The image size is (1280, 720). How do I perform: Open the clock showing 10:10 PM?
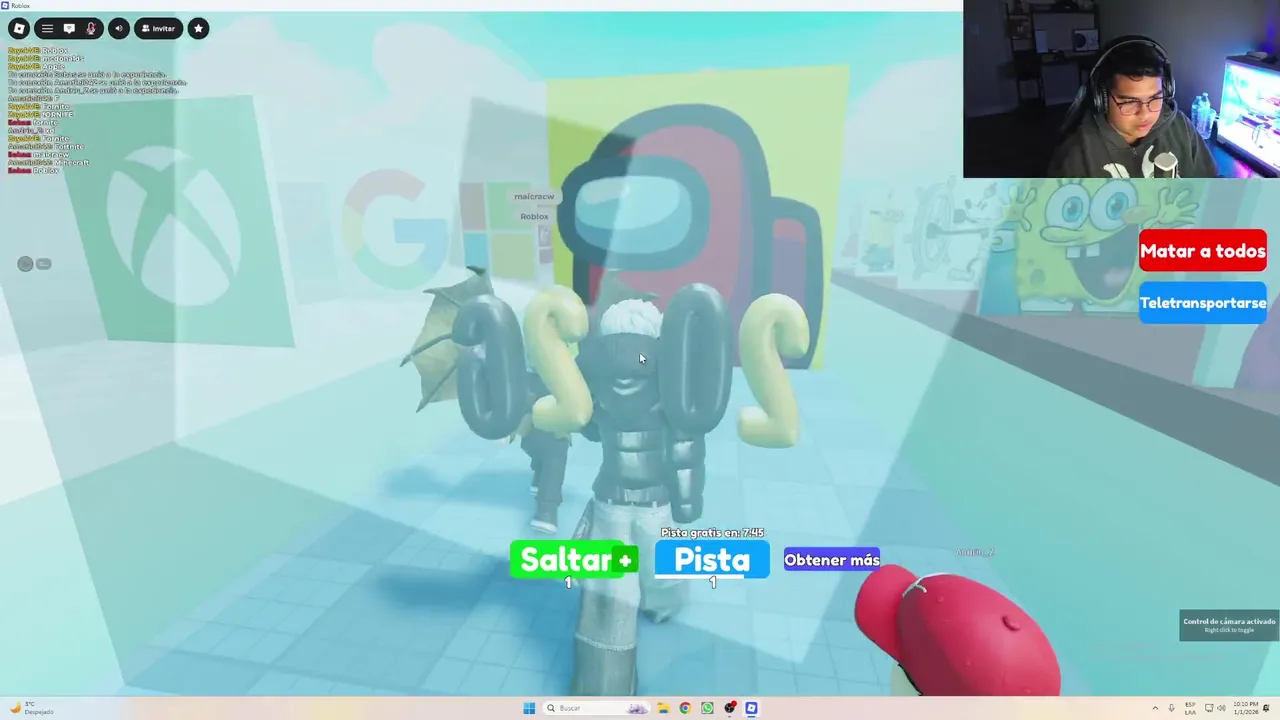pyautogui.click(x=1244, y=708)
